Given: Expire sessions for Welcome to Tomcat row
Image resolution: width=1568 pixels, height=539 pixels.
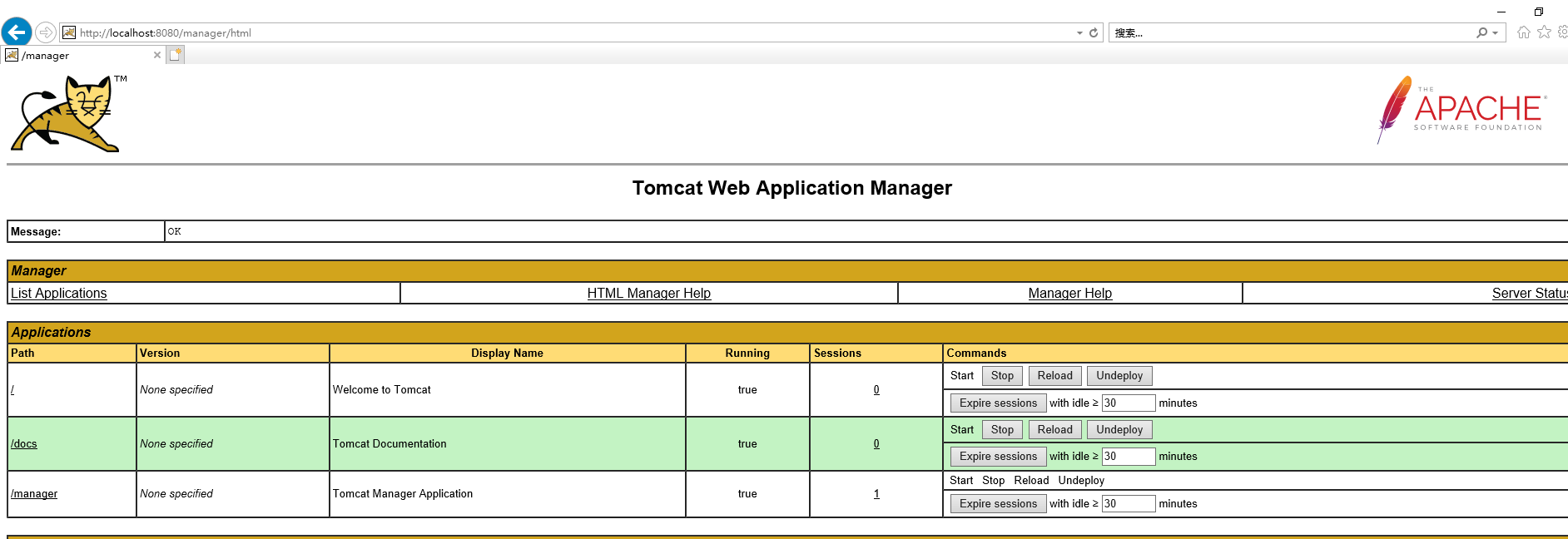Looking at the screenshot, I should [998, 403].
